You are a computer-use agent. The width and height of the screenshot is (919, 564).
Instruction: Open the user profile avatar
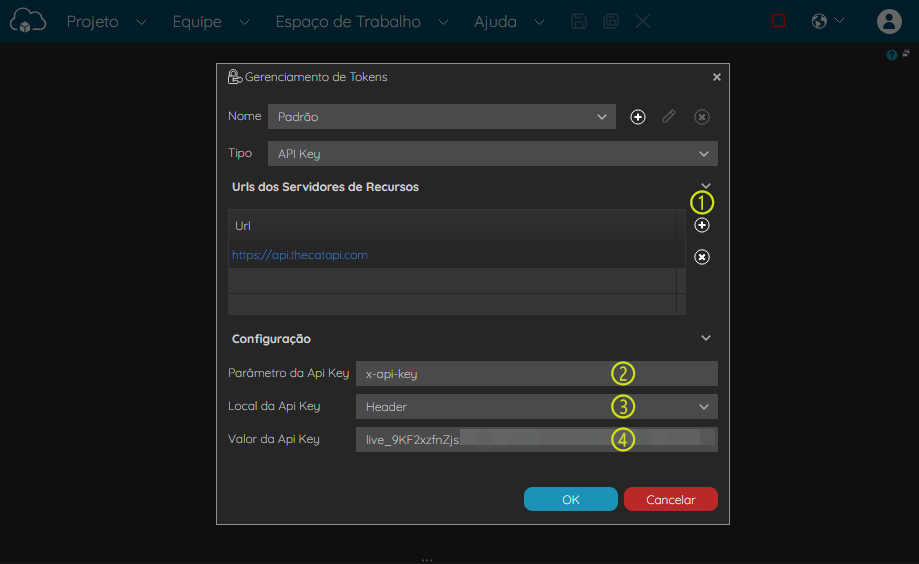coord(889,22)
